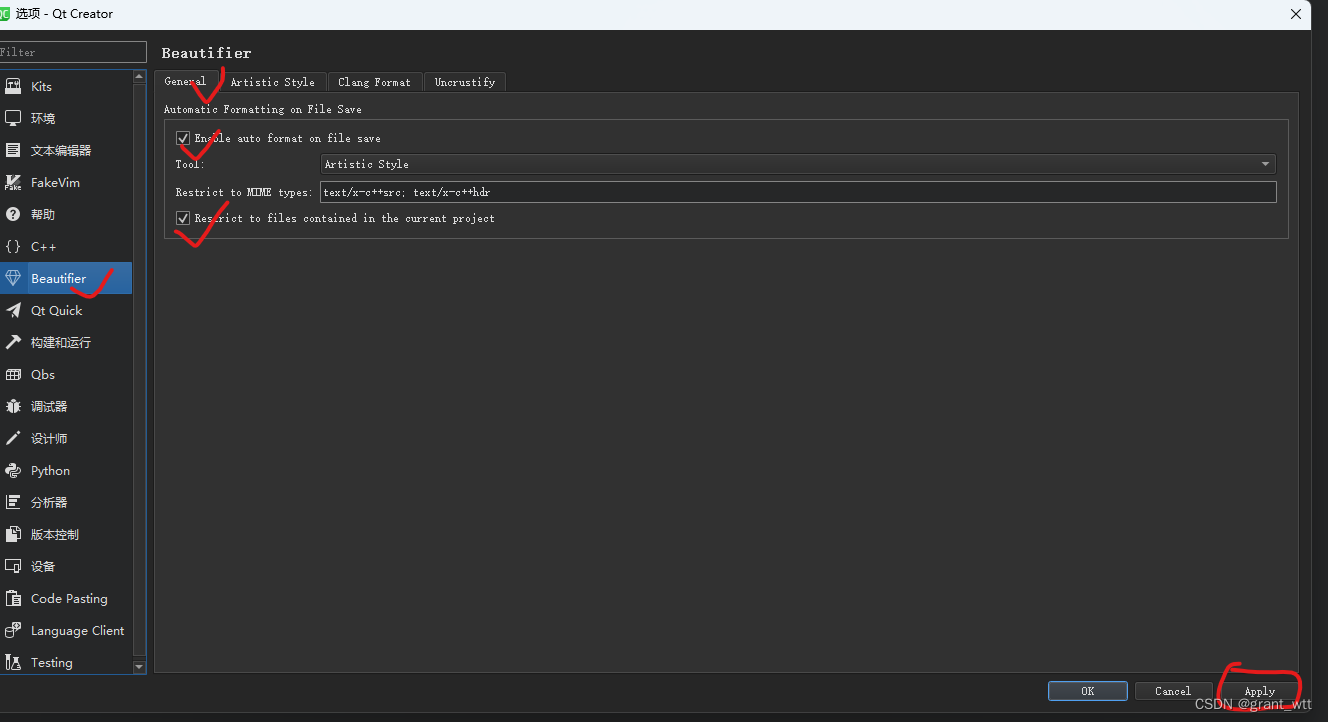Image resolution: width=1328 pixels, height=722 pixels.
Task: Select the Code Pasting clipboard icon
Action: pyautogui.click(x=13, y=599)
